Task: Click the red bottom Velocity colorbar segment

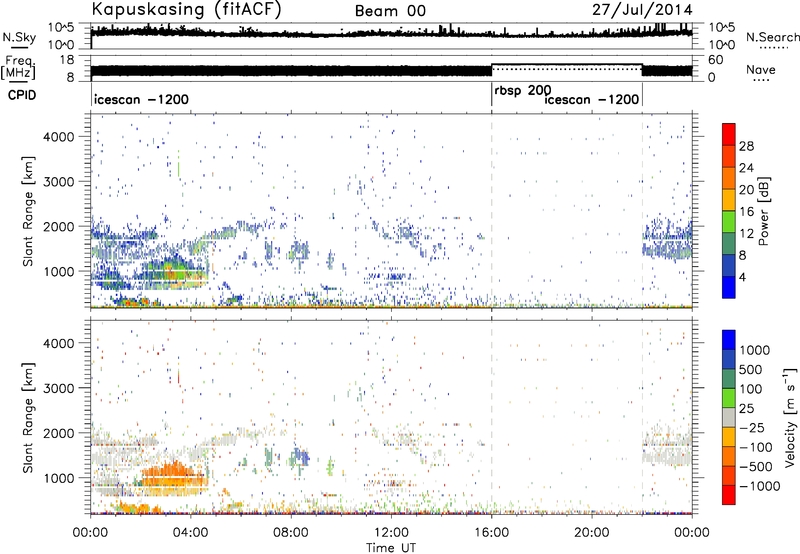Action: [729, 495]
